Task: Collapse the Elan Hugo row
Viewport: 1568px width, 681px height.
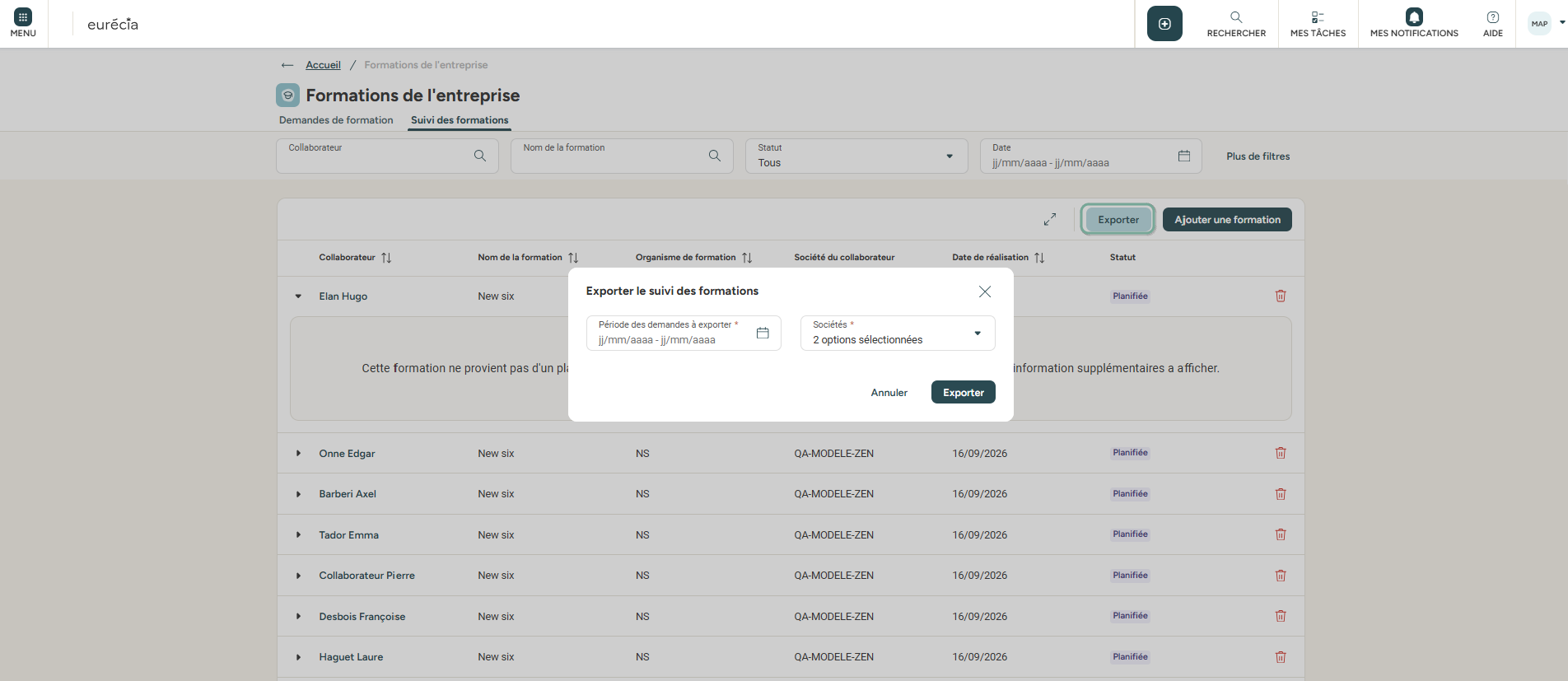Action: pyautogui.click(x=299, y=296)
